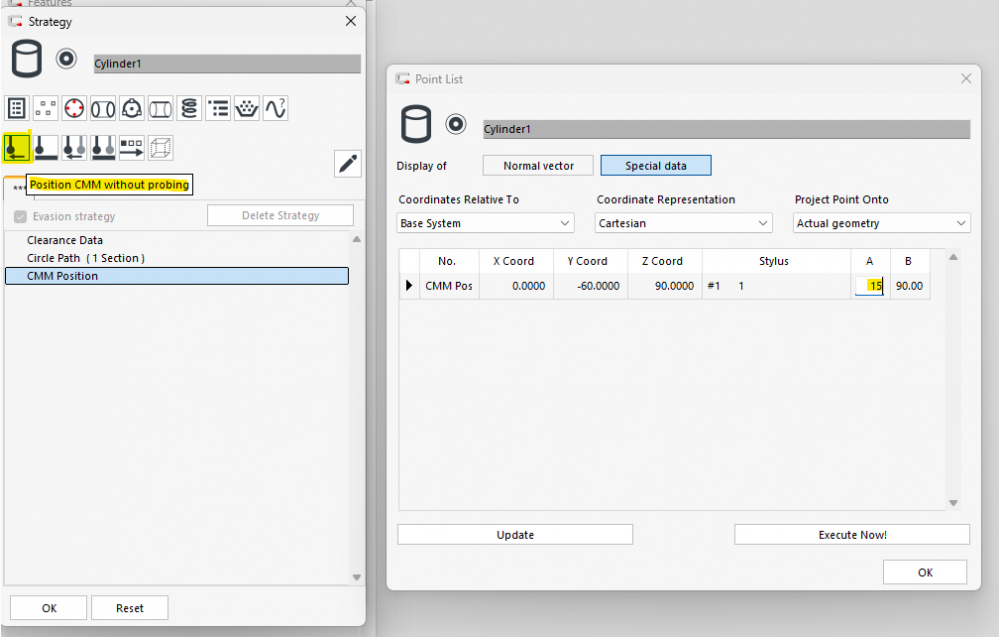This screenshot has width=999, height=637.
Task: Open the pencil edit icon in Strategy
Action: coord(347,164)
